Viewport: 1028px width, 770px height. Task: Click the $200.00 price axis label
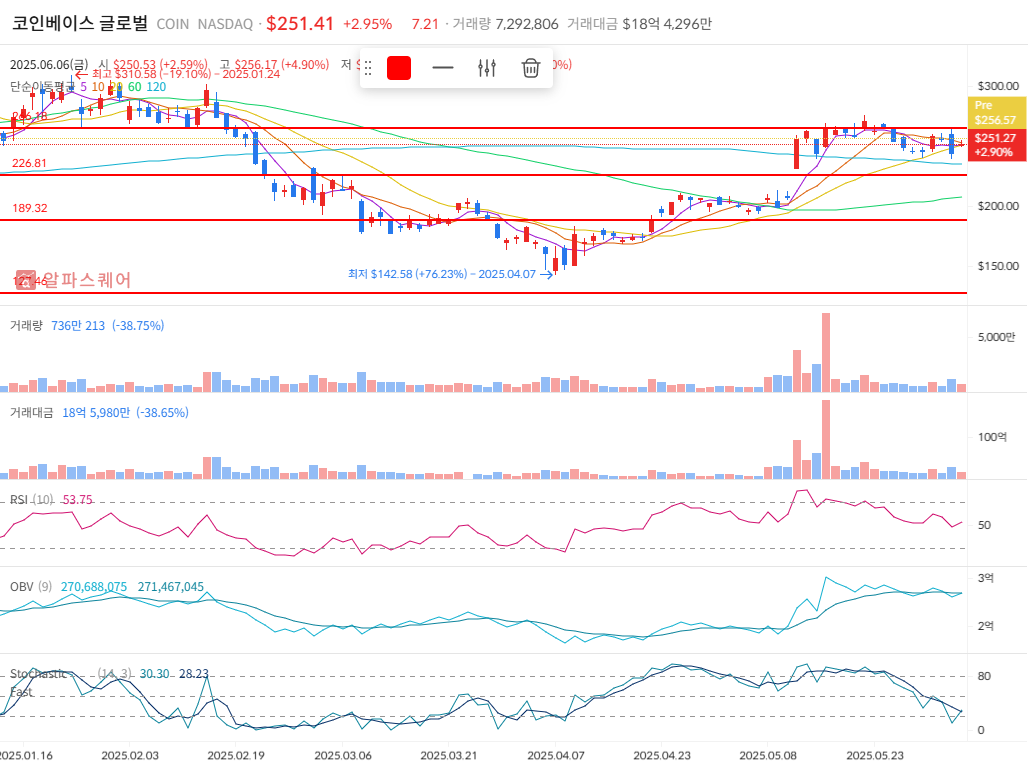(998, 206)
